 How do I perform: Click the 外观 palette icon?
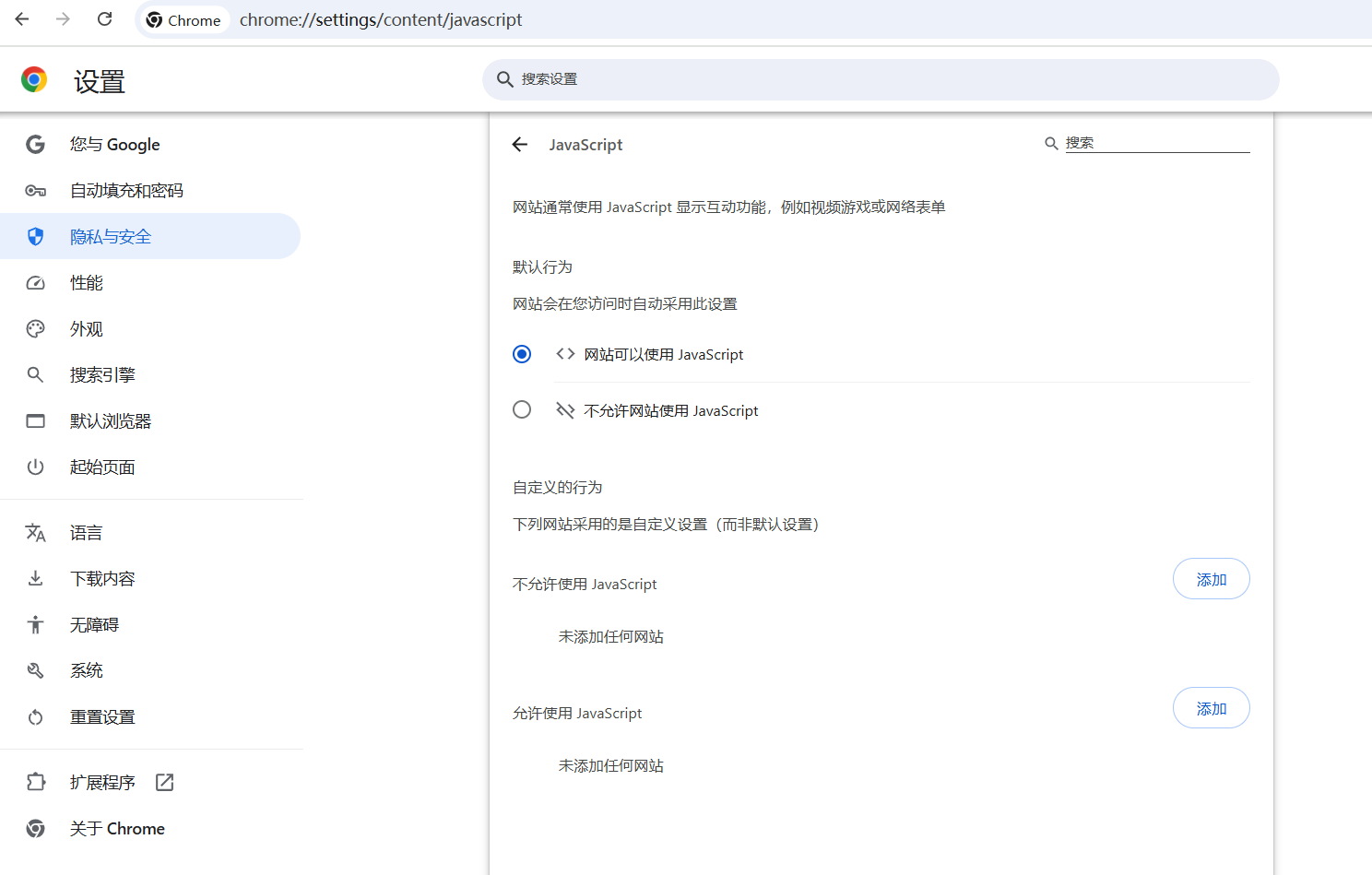click(35, 328)
